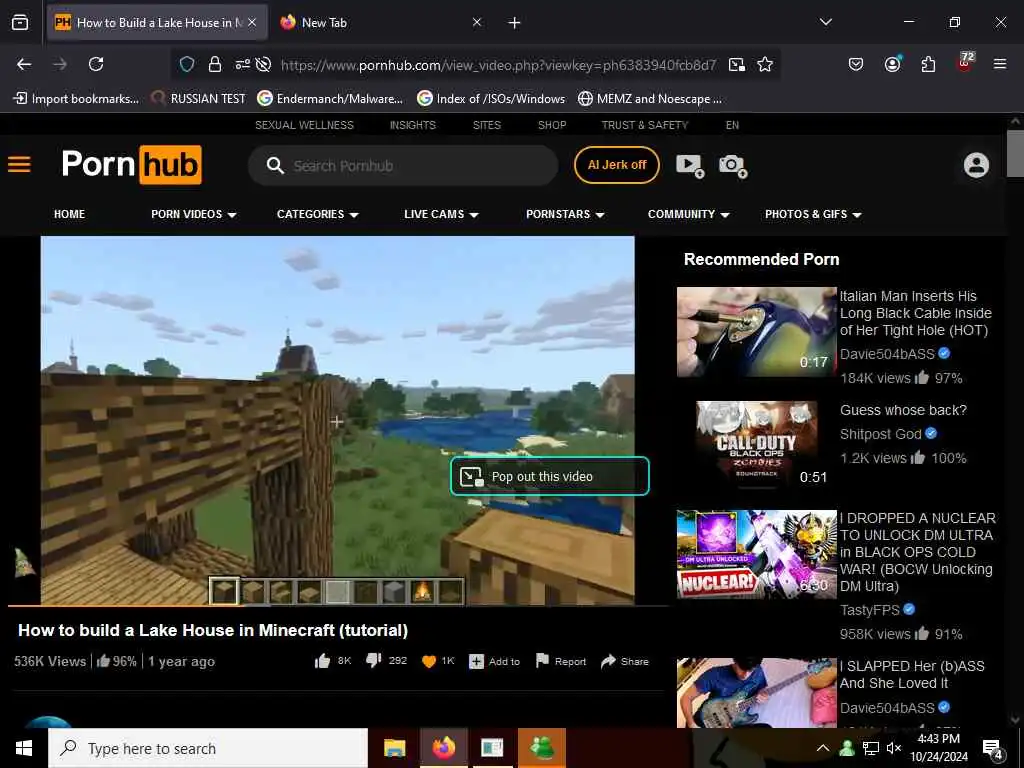Show hidden system tray icons chevron
The height and width of the screenshot is (768, 1024).
tap(823, 748)
